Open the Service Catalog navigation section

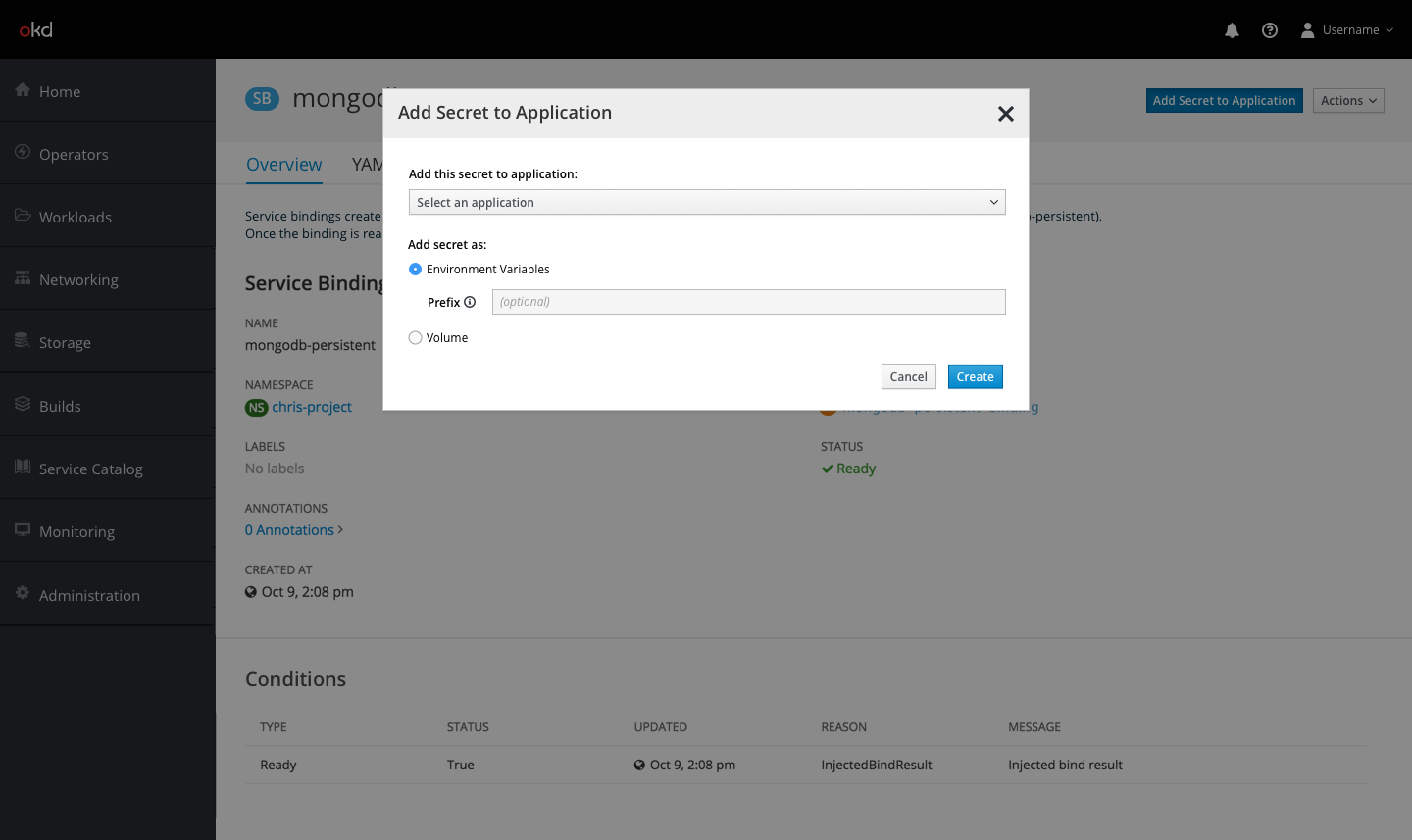pyautogui.click(x=108, y=469)
